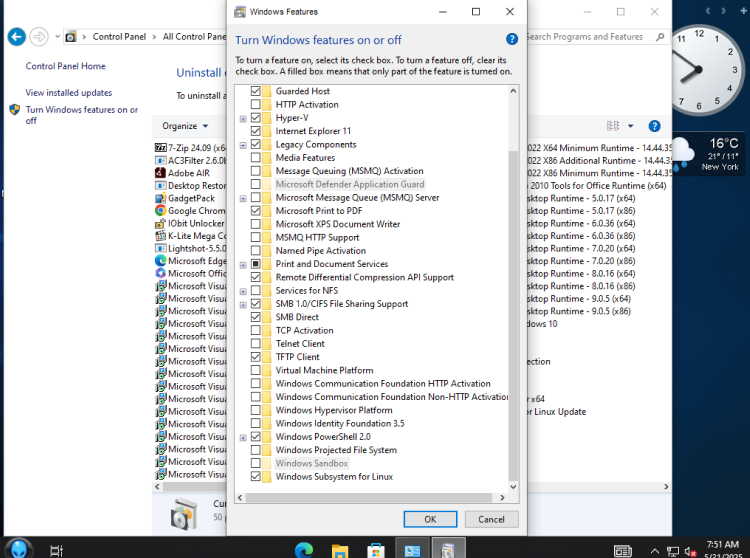This screenshot has width=750, height=558.
Task: Click the Microsoft Office program icon
Action: (161, 273)
